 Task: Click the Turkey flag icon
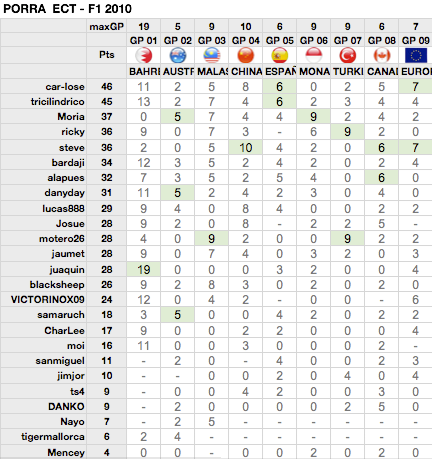tap(348, 55)
